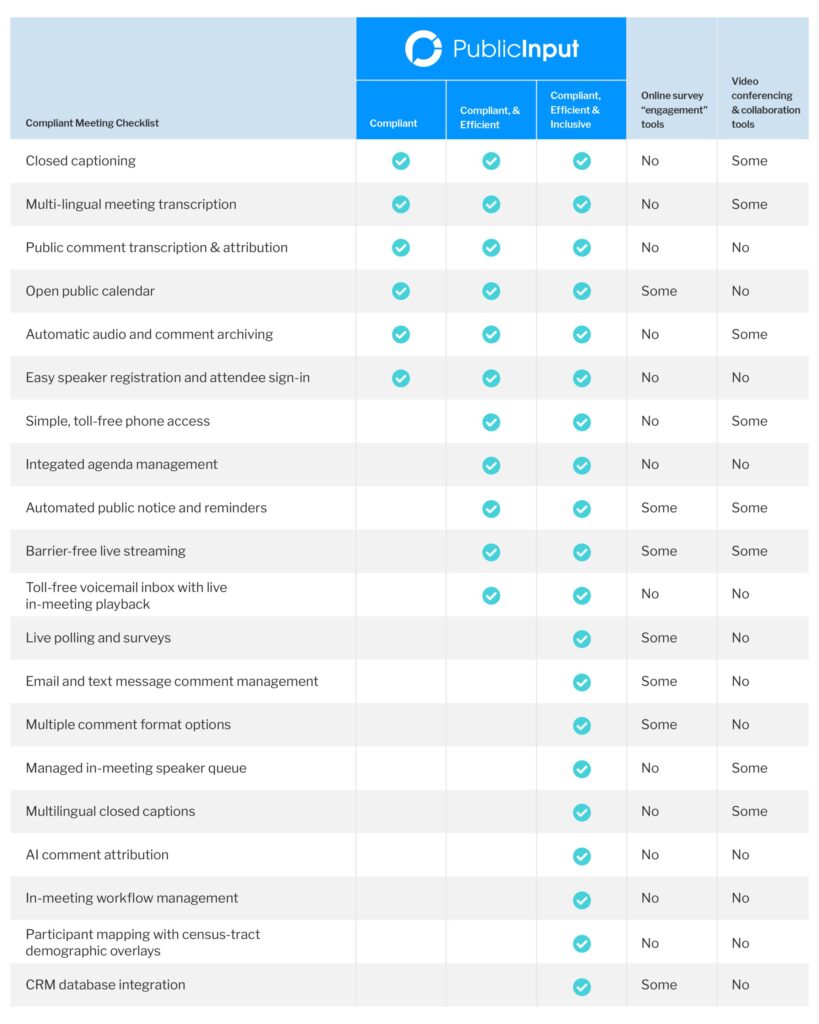Screen dimensions: 819x1024
Task: Click the AI comment attribution checkmark
Action: tap(582, 856)
